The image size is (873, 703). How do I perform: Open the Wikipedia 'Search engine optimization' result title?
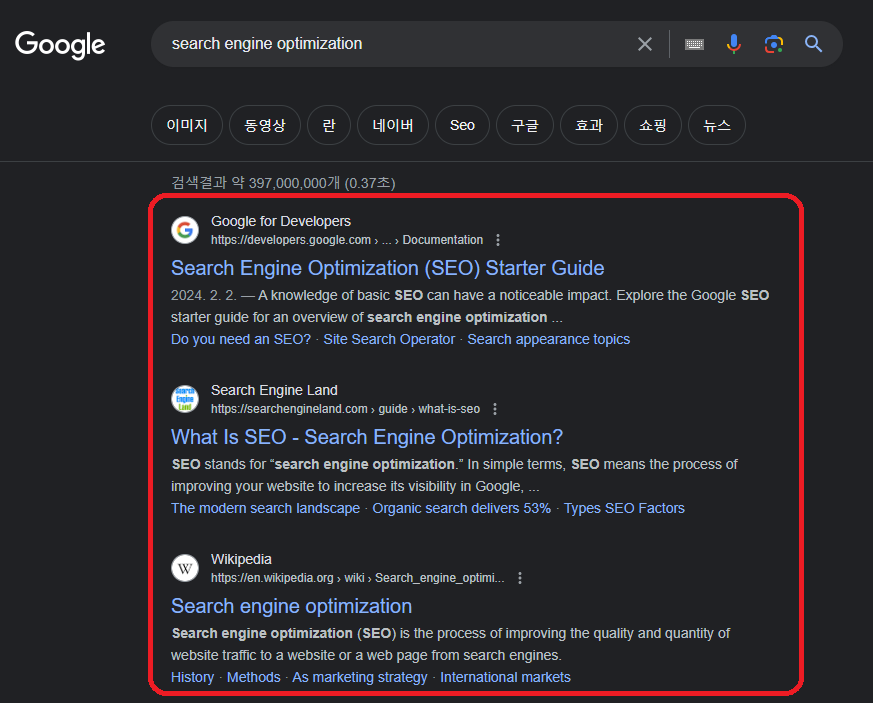[x=292, y=606]
